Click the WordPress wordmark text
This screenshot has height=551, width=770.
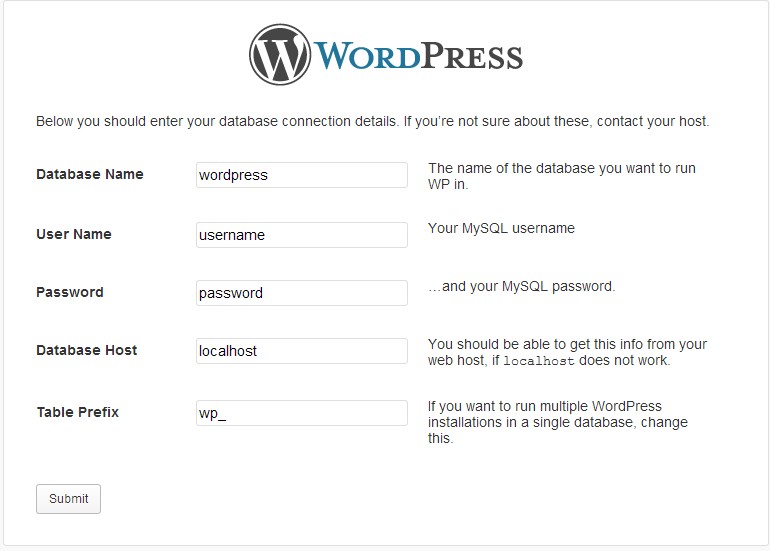pyautogui.click(x=418, y=55)
